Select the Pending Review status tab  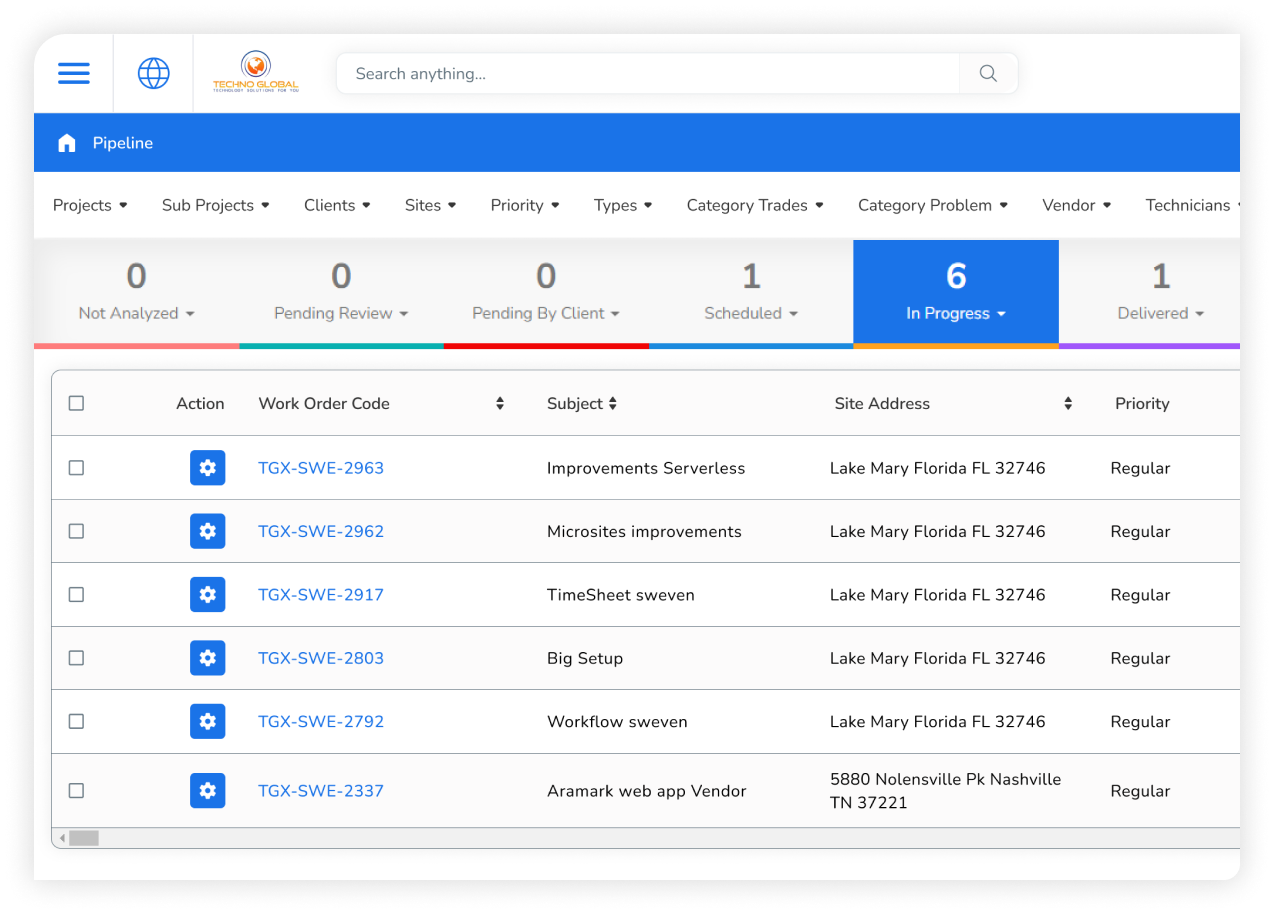click(341, 292)
